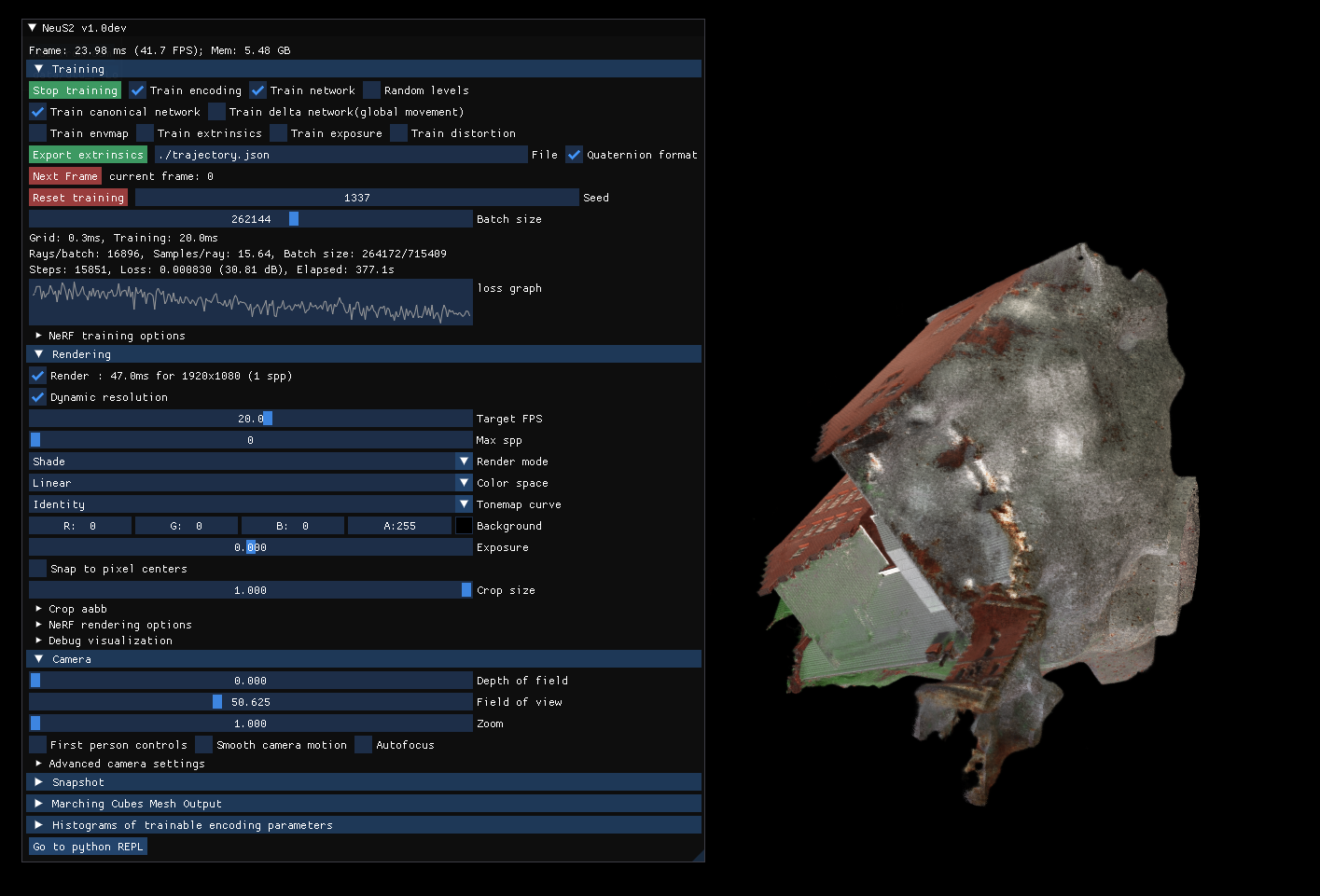
Task: Enable the Random levels checkbox
Action: point(371,90)
